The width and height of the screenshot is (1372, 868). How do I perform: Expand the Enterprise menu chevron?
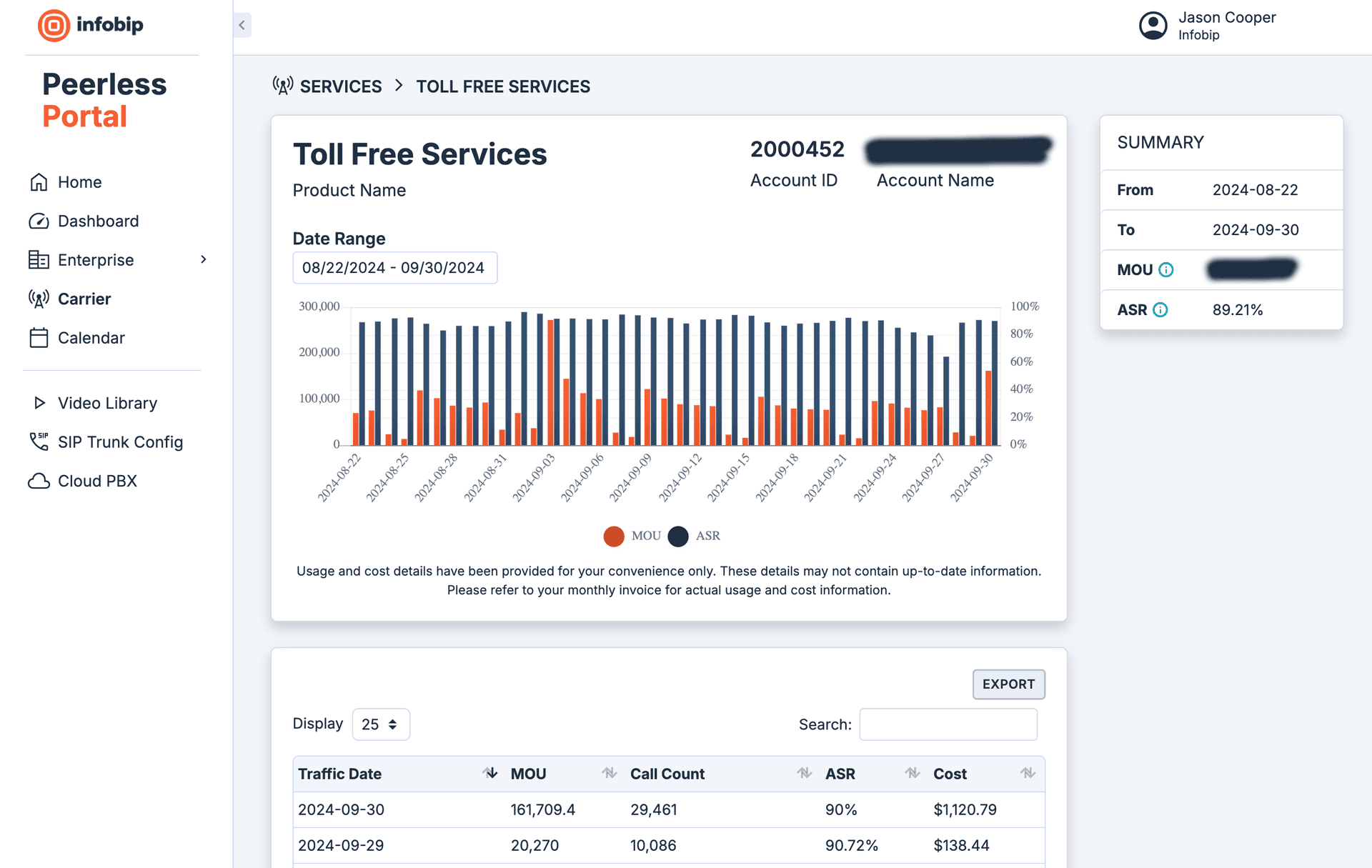coord(204,260)
